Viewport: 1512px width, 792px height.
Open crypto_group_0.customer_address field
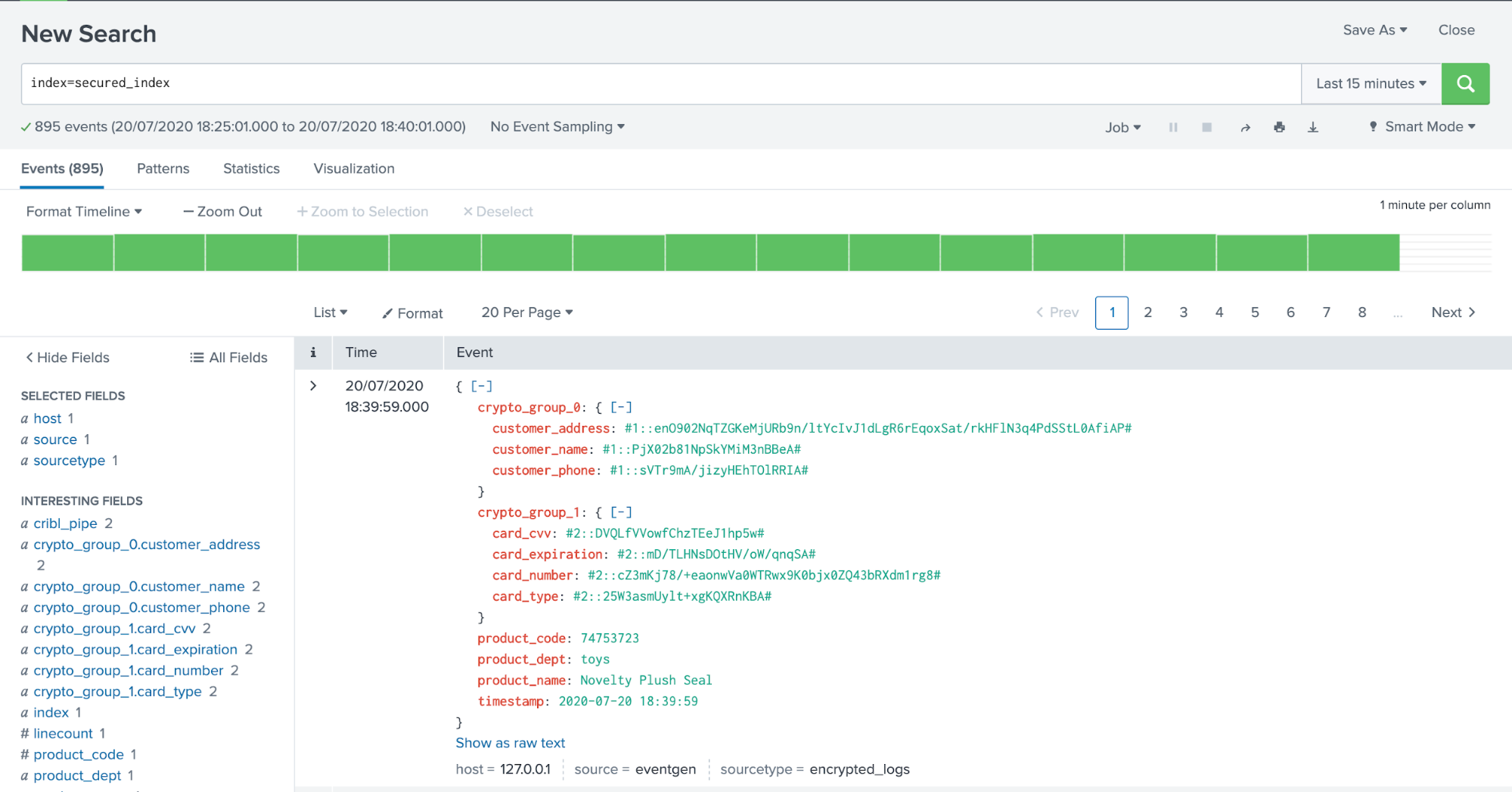pyautogui.click(x=147, y=545)
